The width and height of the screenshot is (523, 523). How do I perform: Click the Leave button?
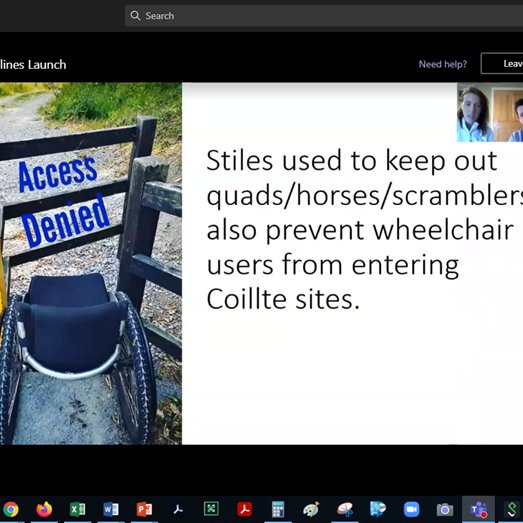pyautogui.click(x=502, y=63)
